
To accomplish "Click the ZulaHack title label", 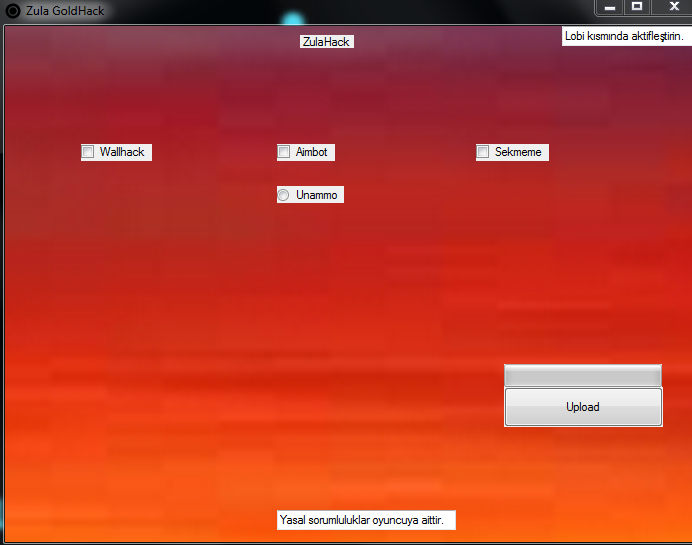I will point(327,41).
